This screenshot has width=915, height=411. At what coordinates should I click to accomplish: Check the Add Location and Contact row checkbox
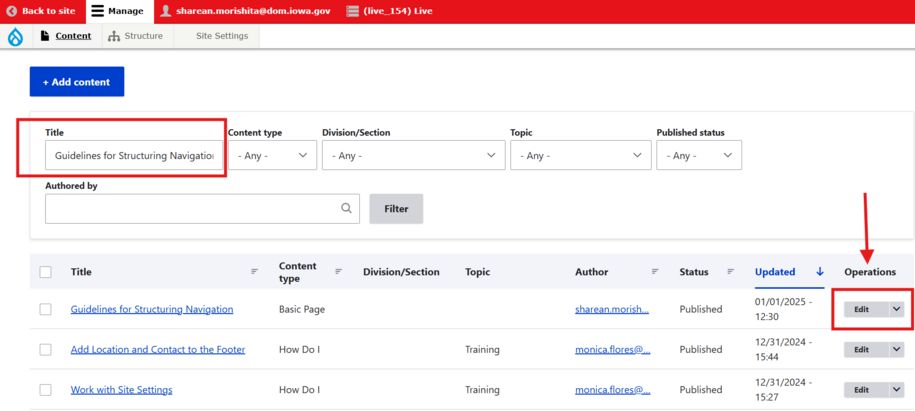(x=46, y=350)
